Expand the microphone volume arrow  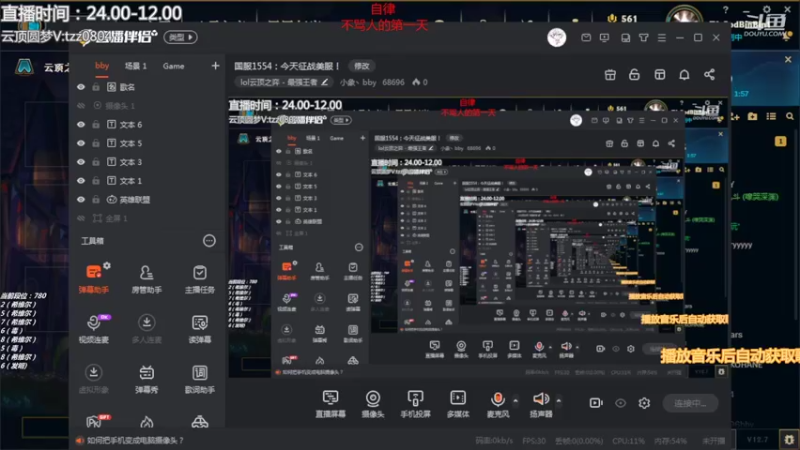click(515, 401)
